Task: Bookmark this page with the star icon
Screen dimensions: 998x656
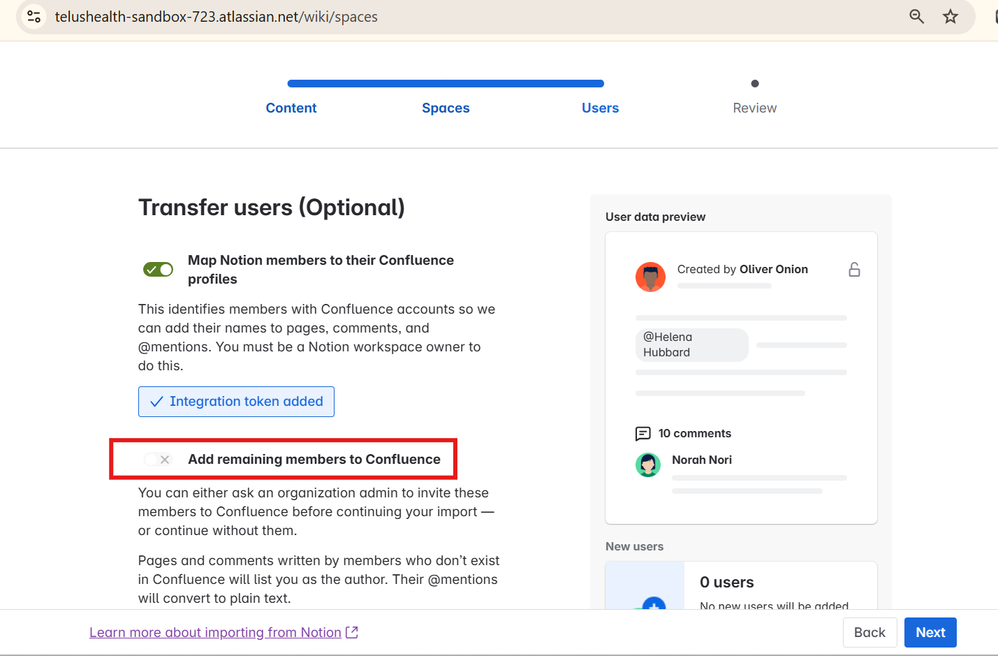Action: [950, 17]
